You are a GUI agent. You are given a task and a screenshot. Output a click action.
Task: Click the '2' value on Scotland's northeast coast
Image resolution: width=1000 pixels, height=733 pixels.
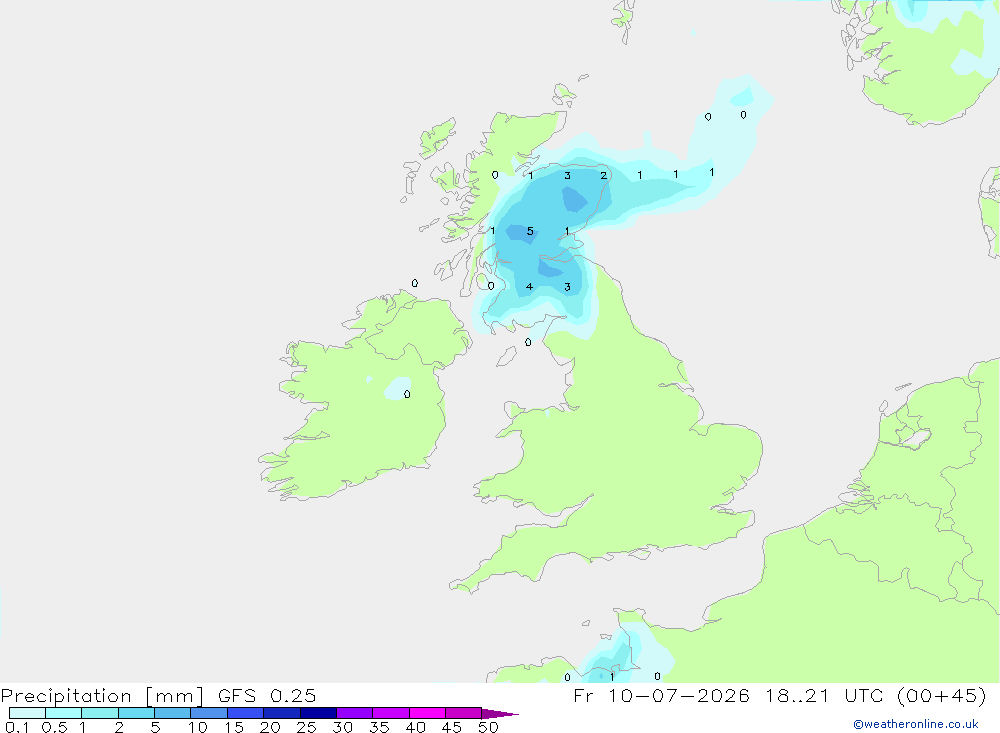click(603, 175)
